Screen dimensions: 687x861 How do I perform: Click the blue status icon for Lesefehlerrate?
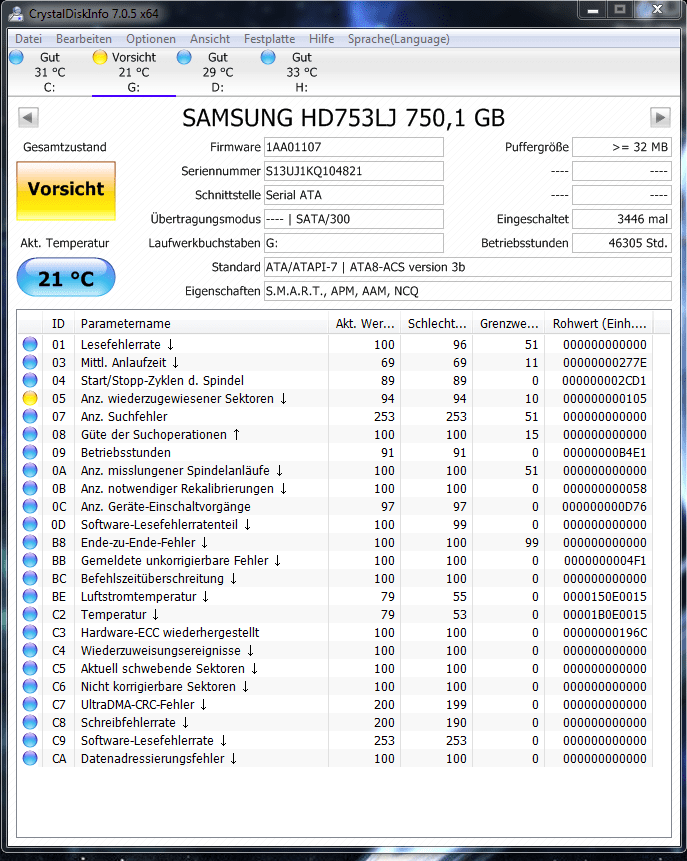[30, 344]
